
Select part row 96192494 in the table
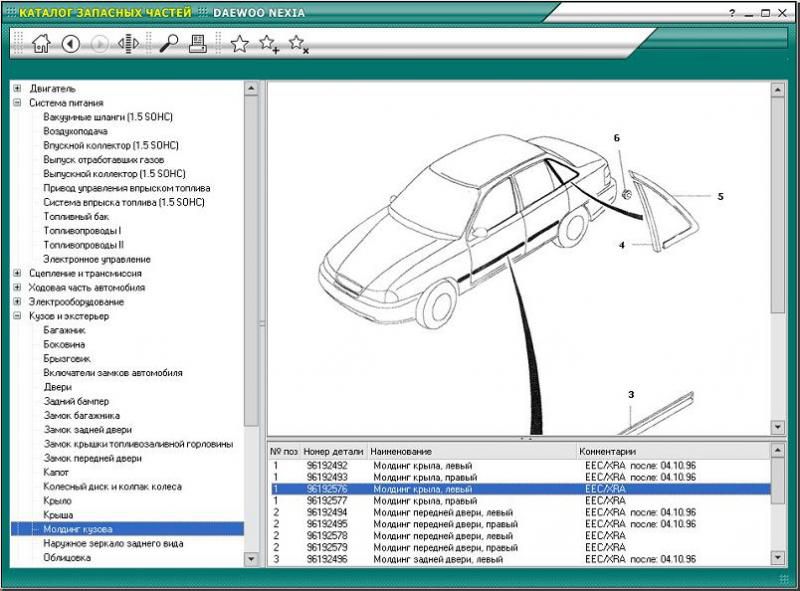pos(327,512)
